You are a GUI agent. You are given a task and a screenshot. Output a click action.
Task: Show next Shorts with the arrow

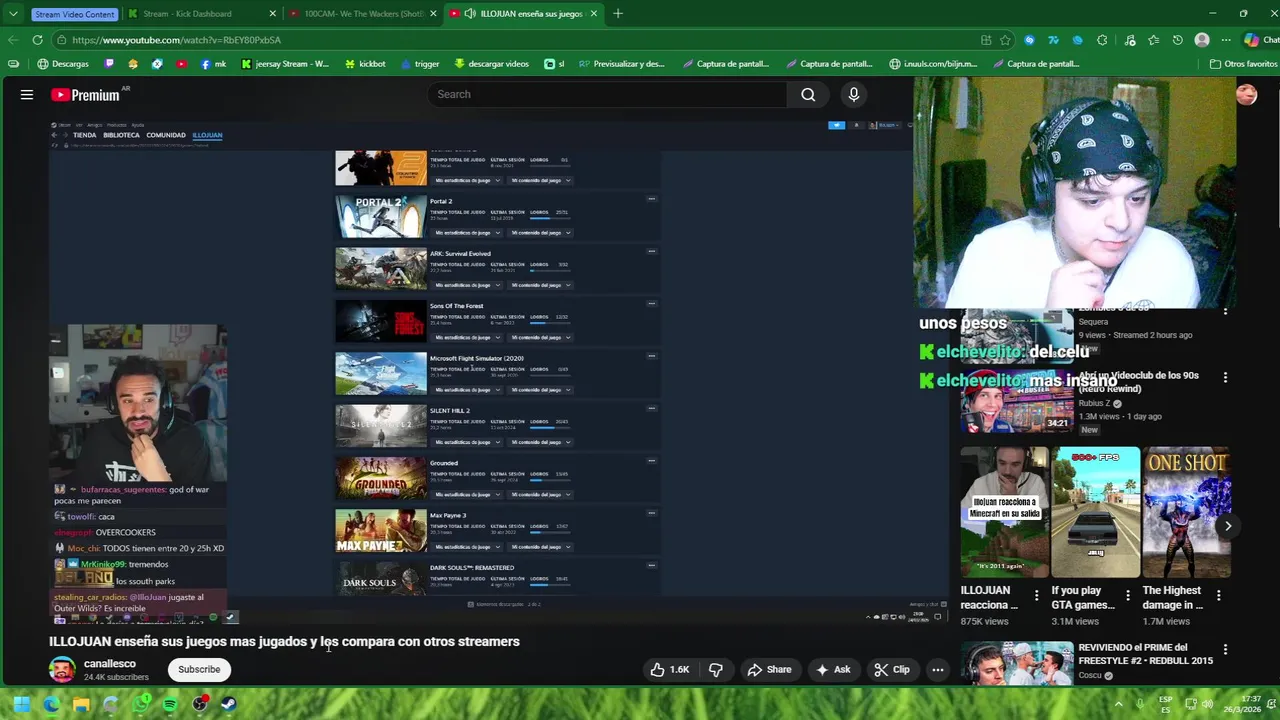(1228, 526)
